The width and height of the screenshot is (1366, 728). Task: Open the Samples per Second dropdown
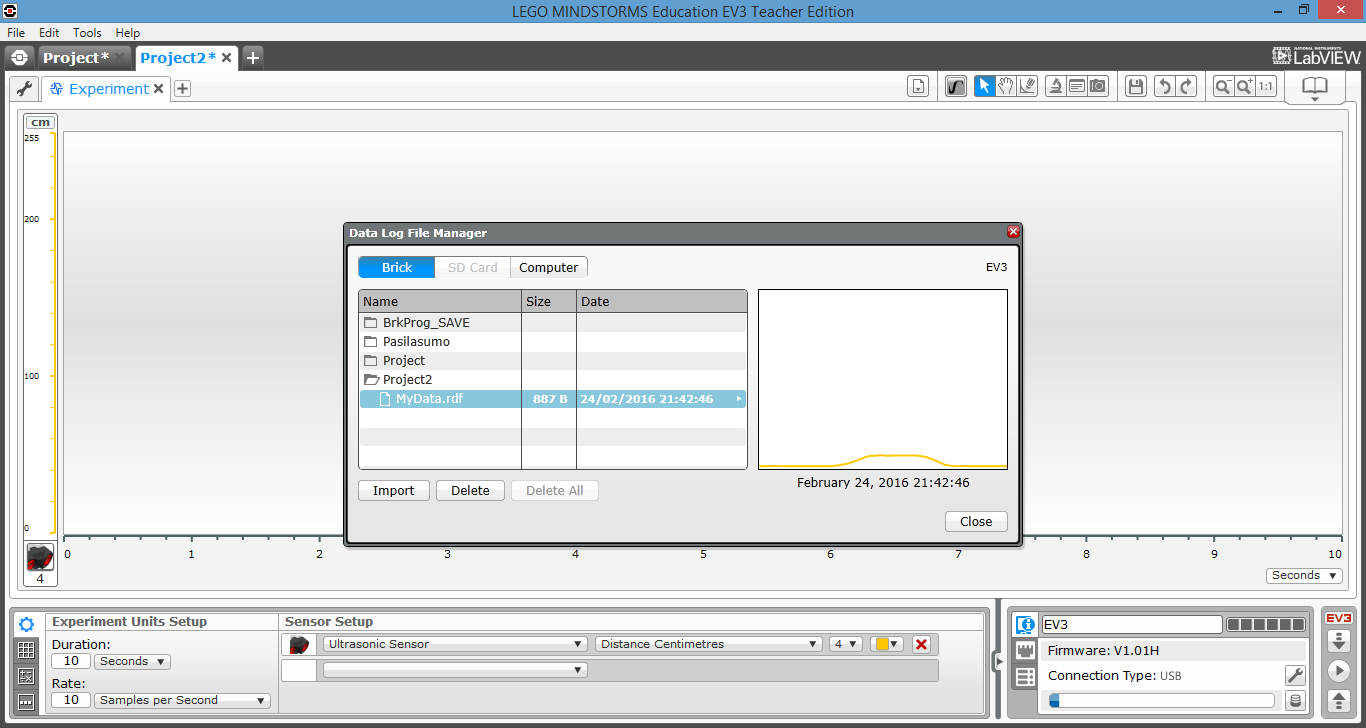[182, 700]
